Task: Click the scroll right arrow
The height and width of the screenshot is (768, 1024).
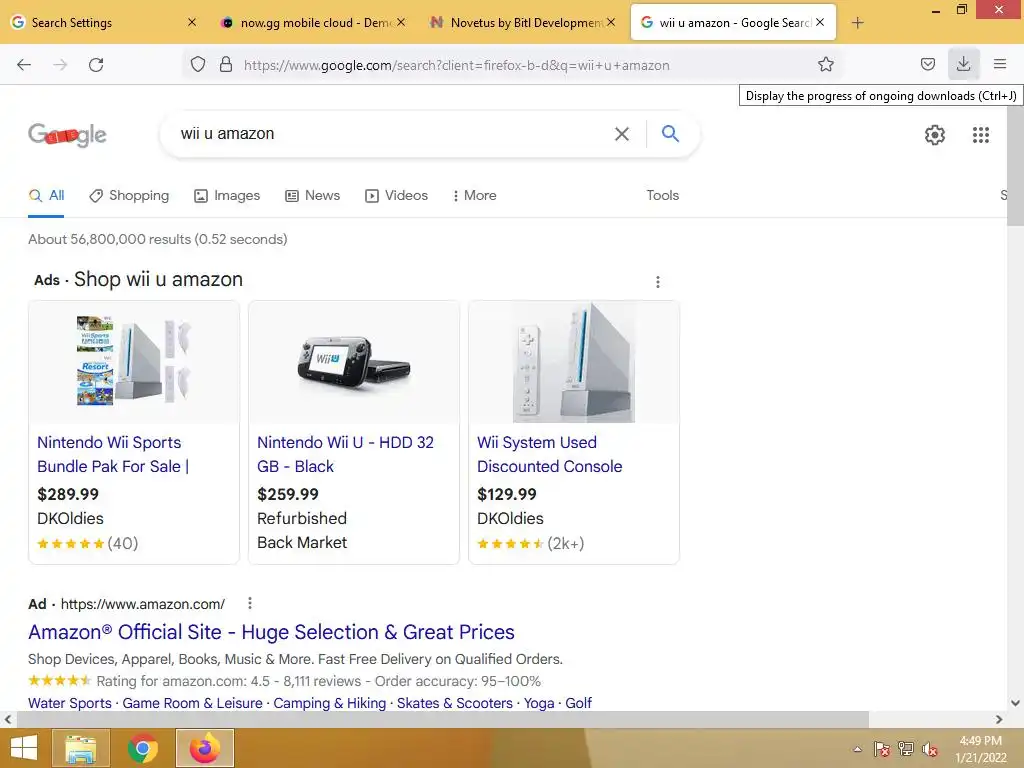Action: coord(999,720)
